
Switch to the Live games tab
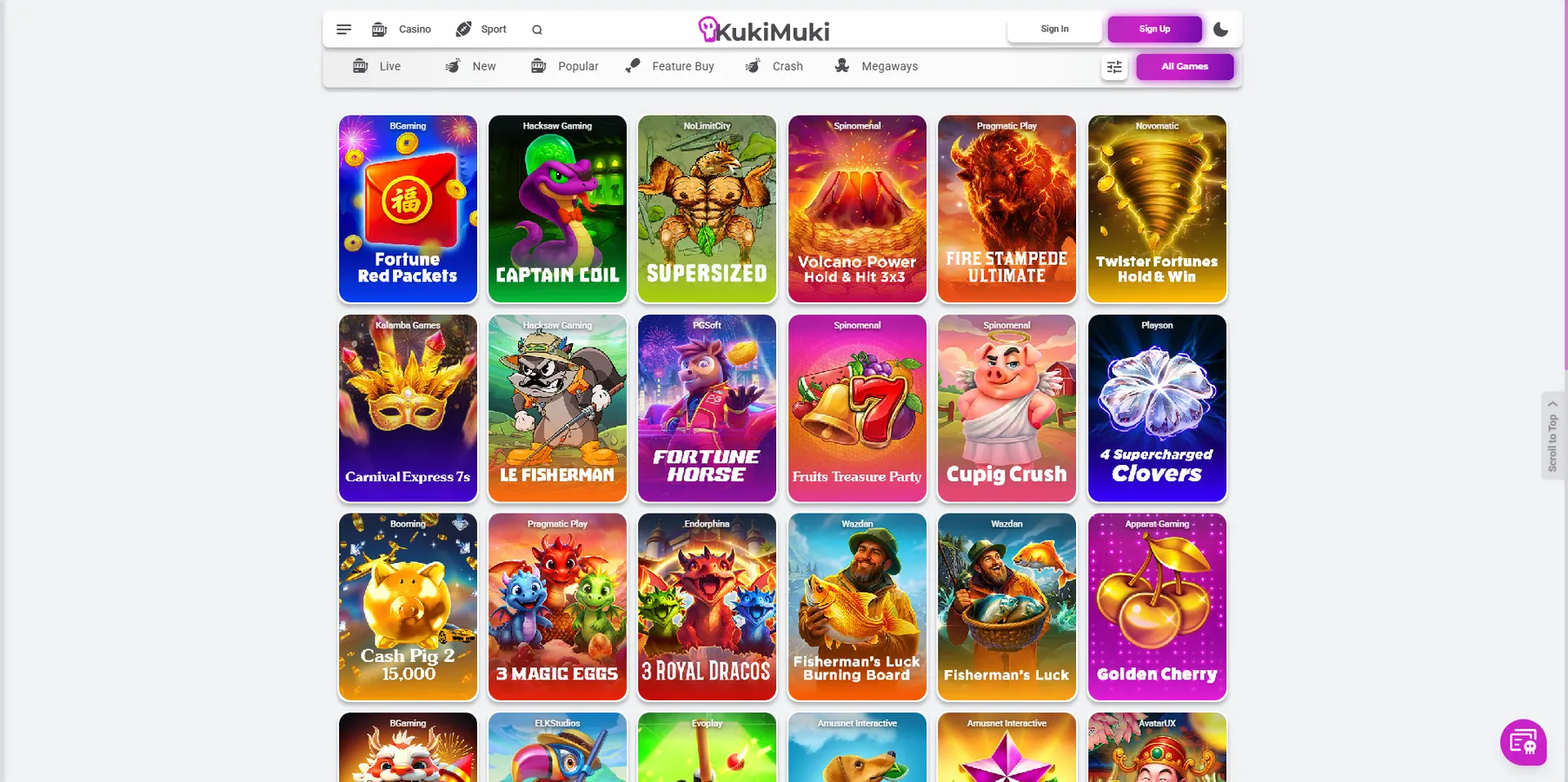pos(377,66)
